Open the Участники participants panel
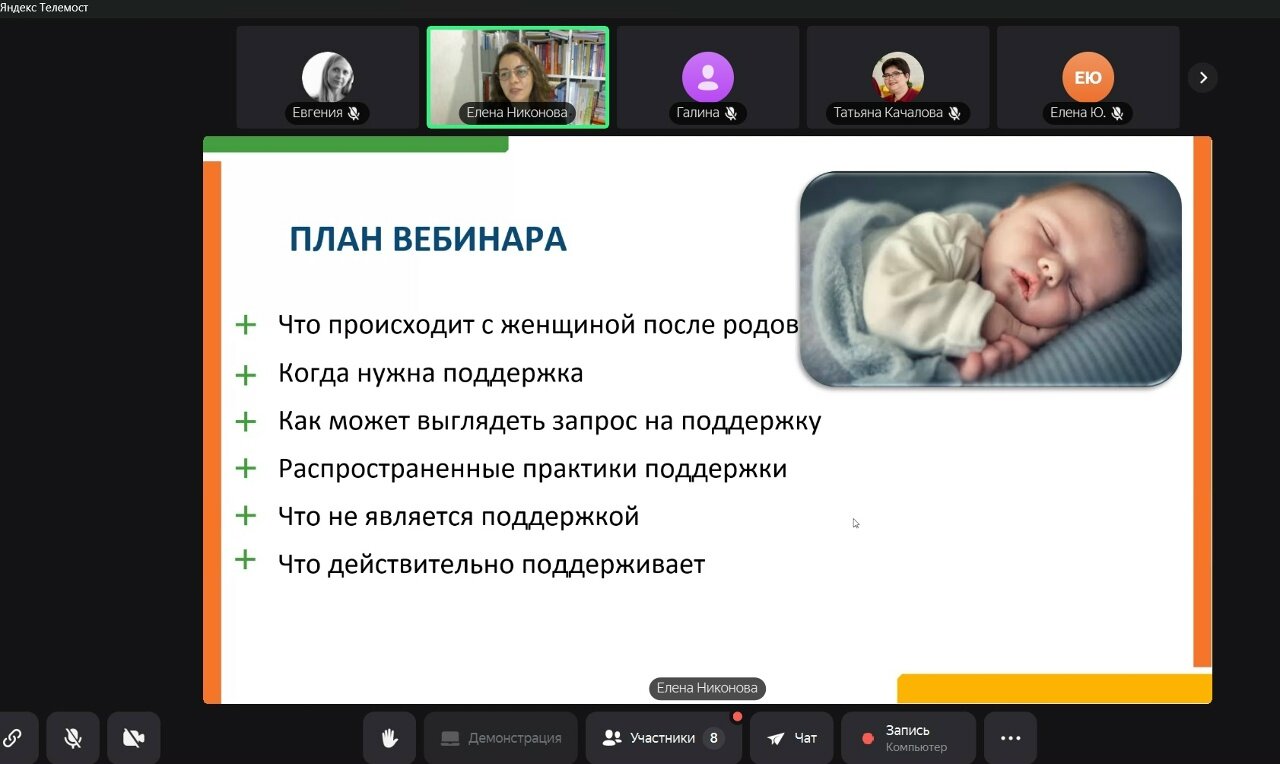 tap(663, 738)
